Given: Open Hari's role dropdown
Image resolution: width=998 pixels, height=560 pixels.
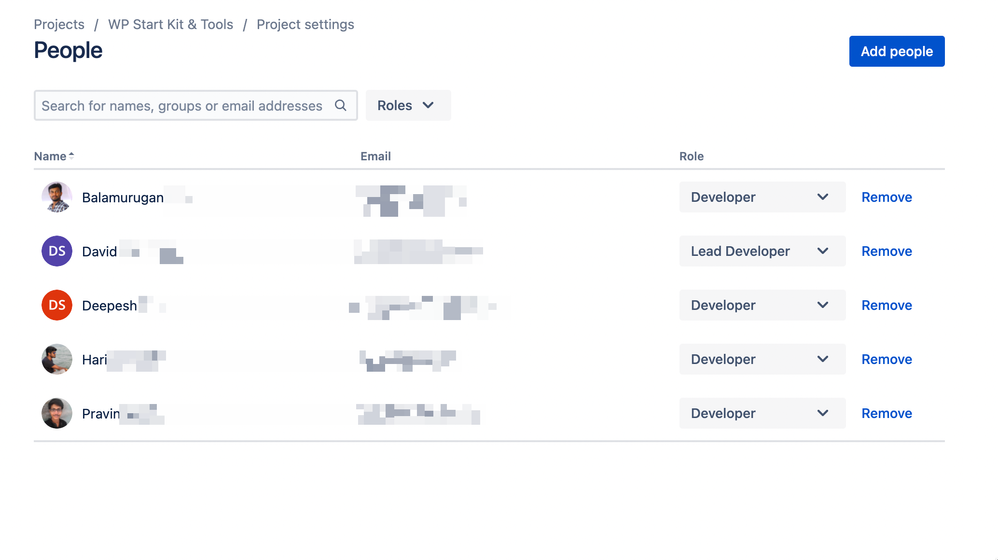Looking at the screenshot, I should tap(762, 360).
